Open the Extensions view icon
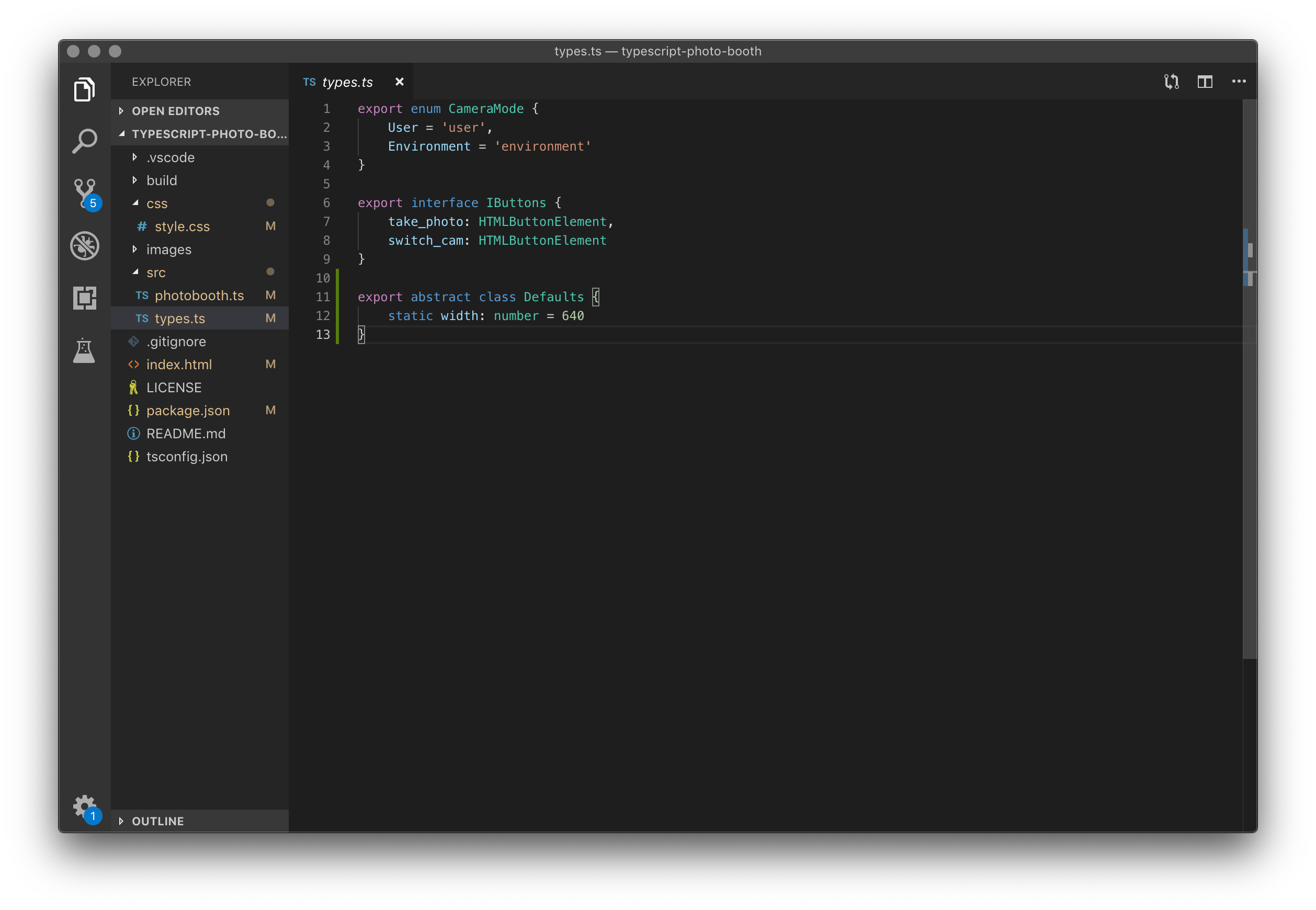The image size is (1316, 910). pyautogui.click(x=84, y=298)
